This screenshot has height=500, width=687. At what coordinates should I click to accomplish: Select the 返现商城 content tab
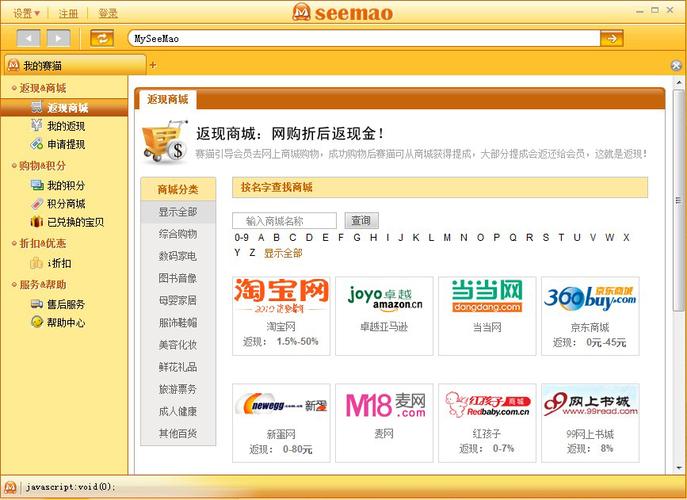pos(167,99)
